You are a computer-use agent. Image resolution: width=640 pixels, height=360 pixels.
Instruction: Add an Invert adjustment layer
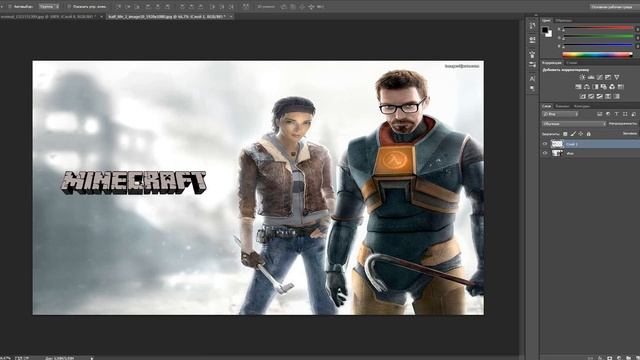coord(582,96)
